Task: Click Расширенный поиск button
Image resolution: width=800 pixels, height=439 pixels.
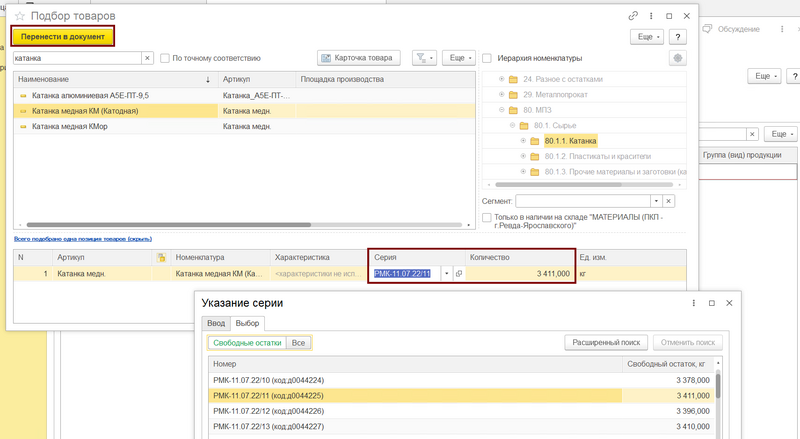Action: [606, 343]
